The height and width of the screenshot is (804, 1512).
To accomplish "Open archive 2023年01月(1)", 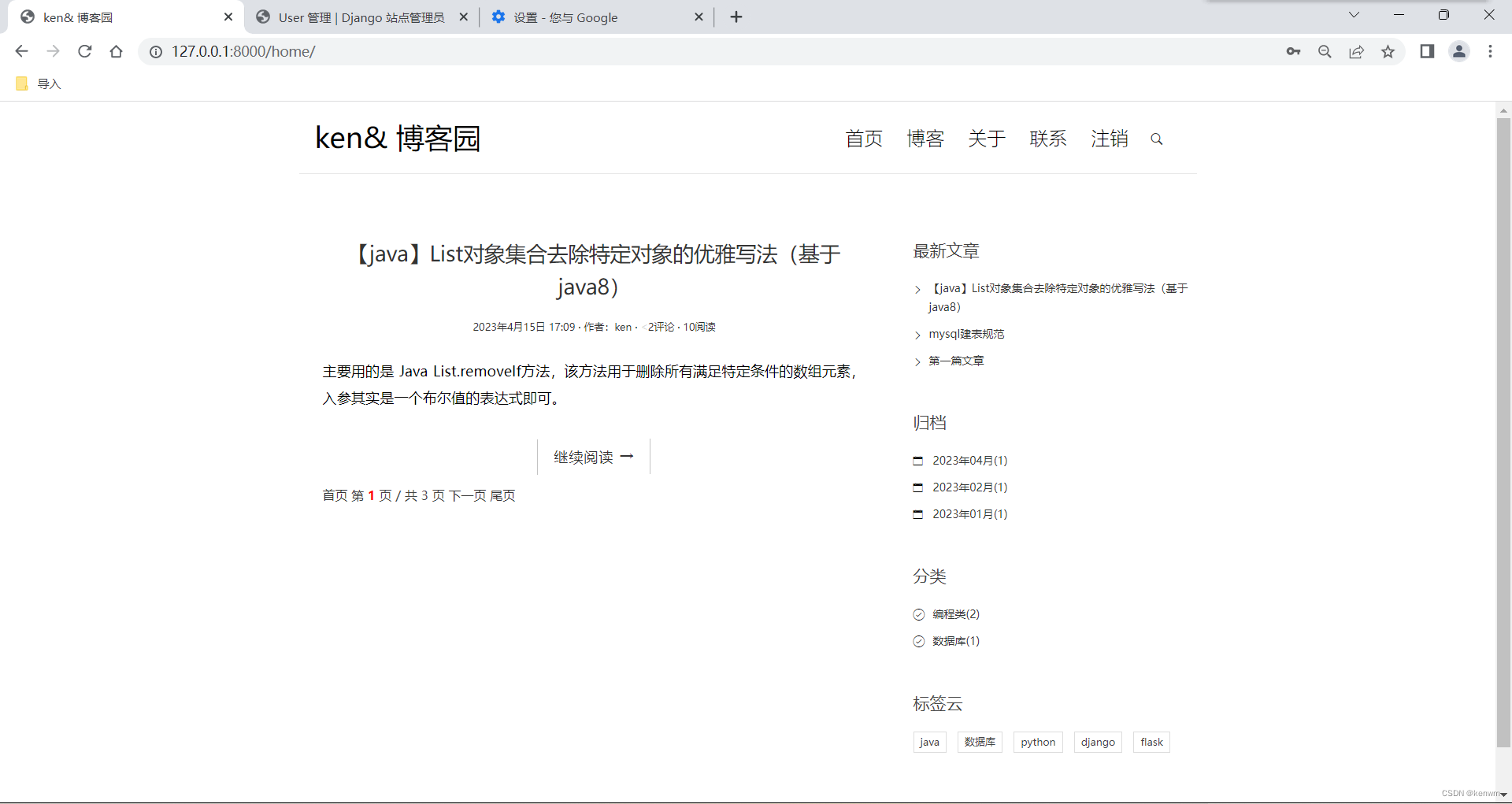I will (970, 514).
